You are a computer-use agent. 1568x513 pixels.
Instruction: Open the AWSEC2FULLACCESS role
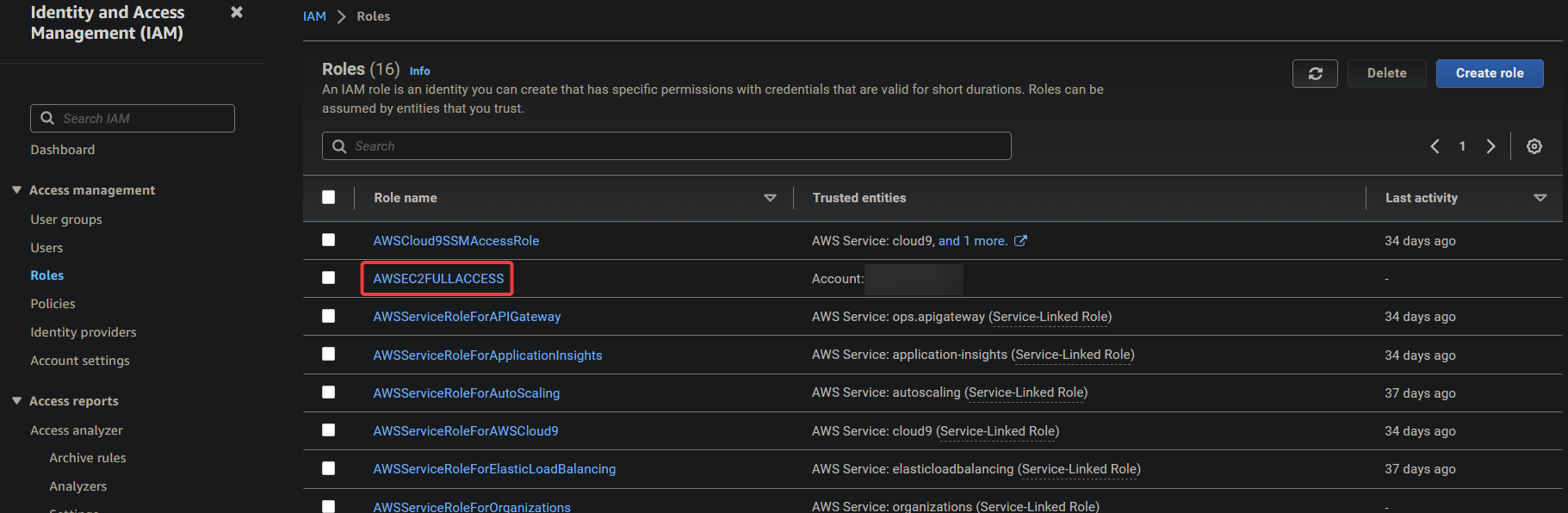[438, 279]
